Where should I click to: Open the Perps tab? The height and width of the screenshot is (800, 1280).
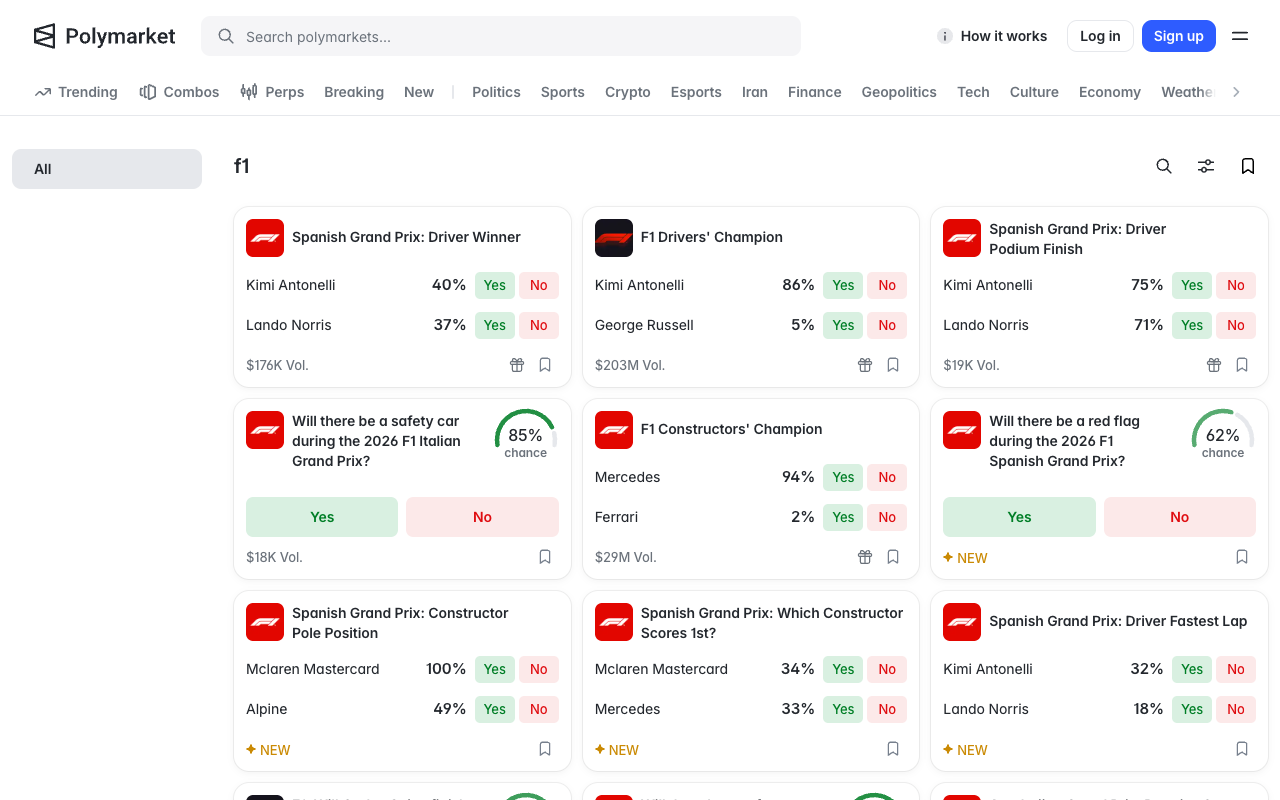pyautogui.click(x=272, y=92)
